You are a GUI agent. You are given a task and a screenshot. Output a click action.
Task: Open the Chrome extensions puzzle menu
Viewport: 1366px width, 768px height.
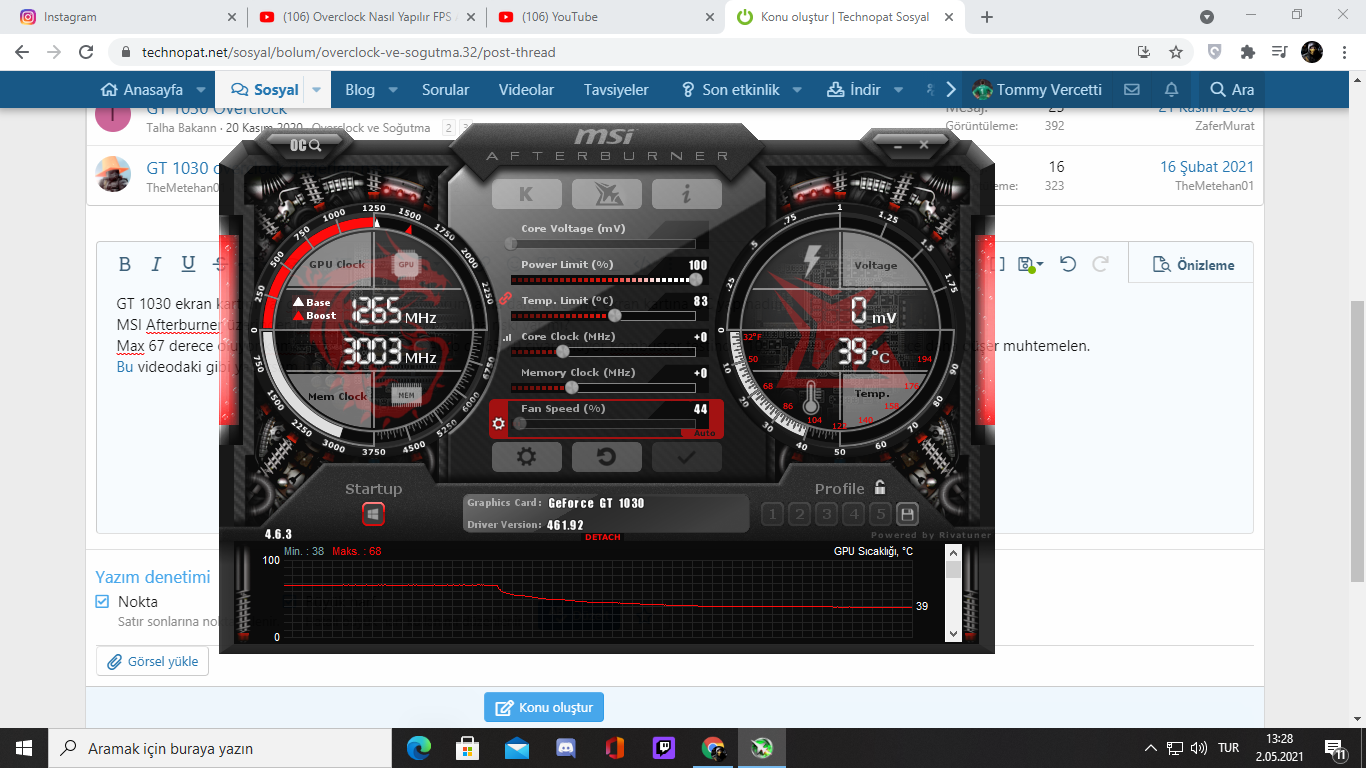click(x=1247, y=52)
